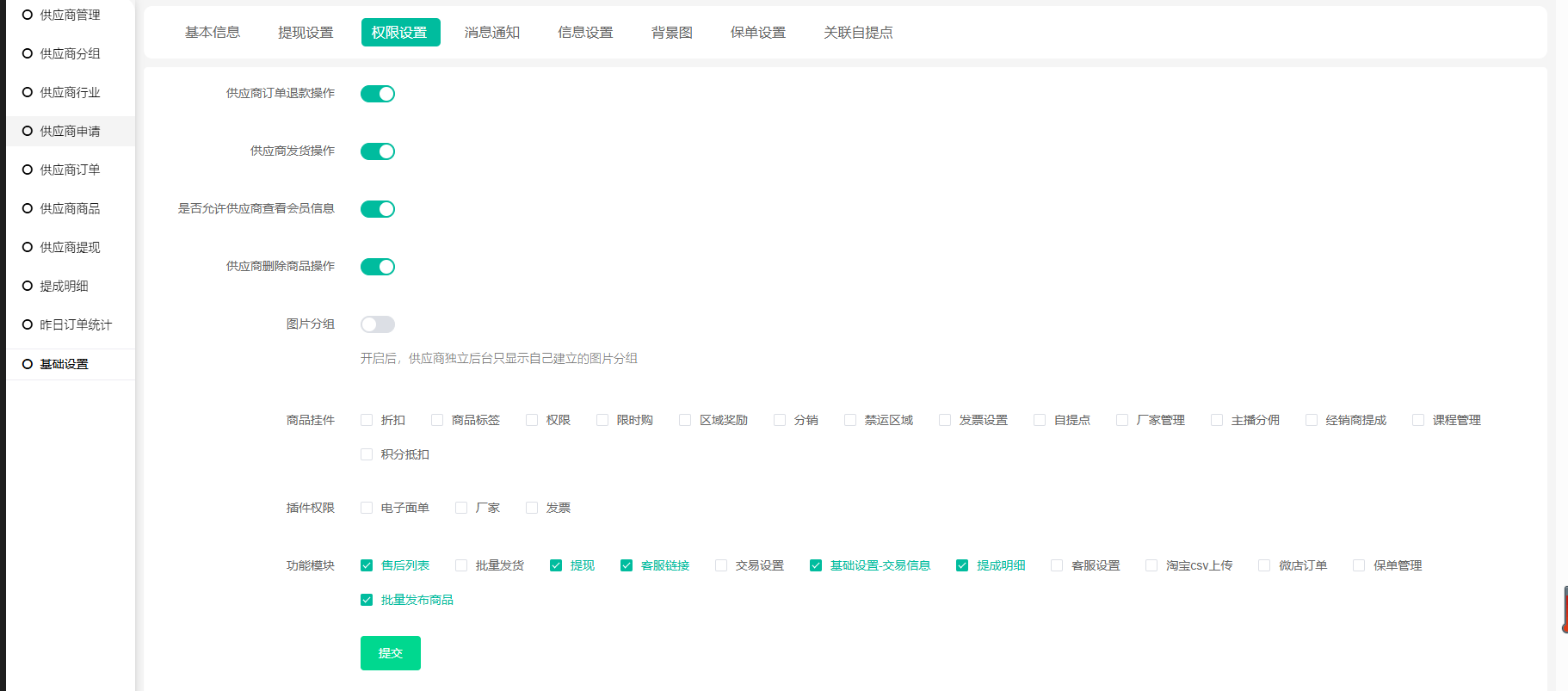This screenshot has width=1568, height=691.
Task: Go to 供应商申请 in sidebar
Action: [70, 131]
